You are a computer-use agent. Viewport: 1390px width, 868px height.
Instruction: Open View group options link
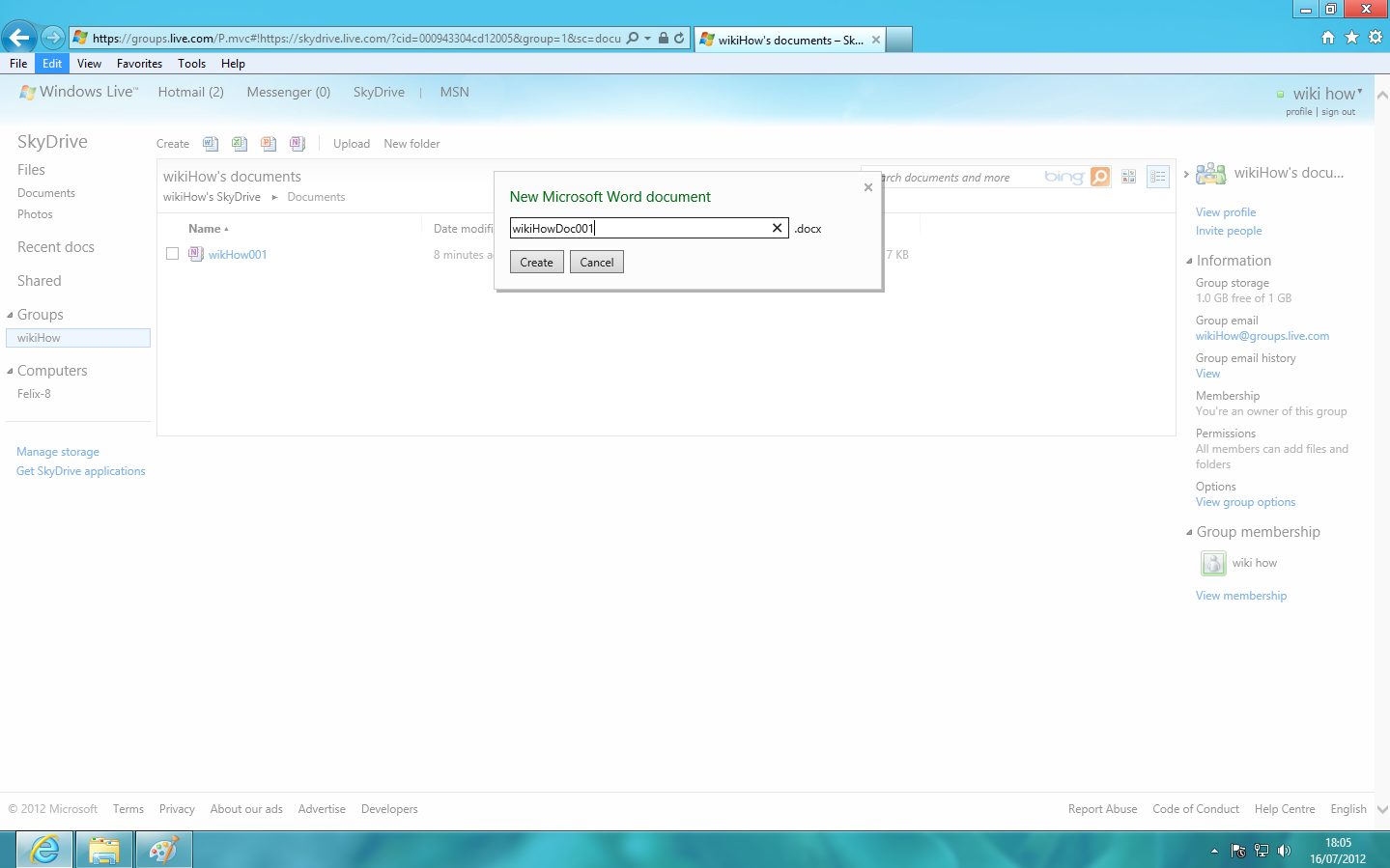click(1245, 502)
